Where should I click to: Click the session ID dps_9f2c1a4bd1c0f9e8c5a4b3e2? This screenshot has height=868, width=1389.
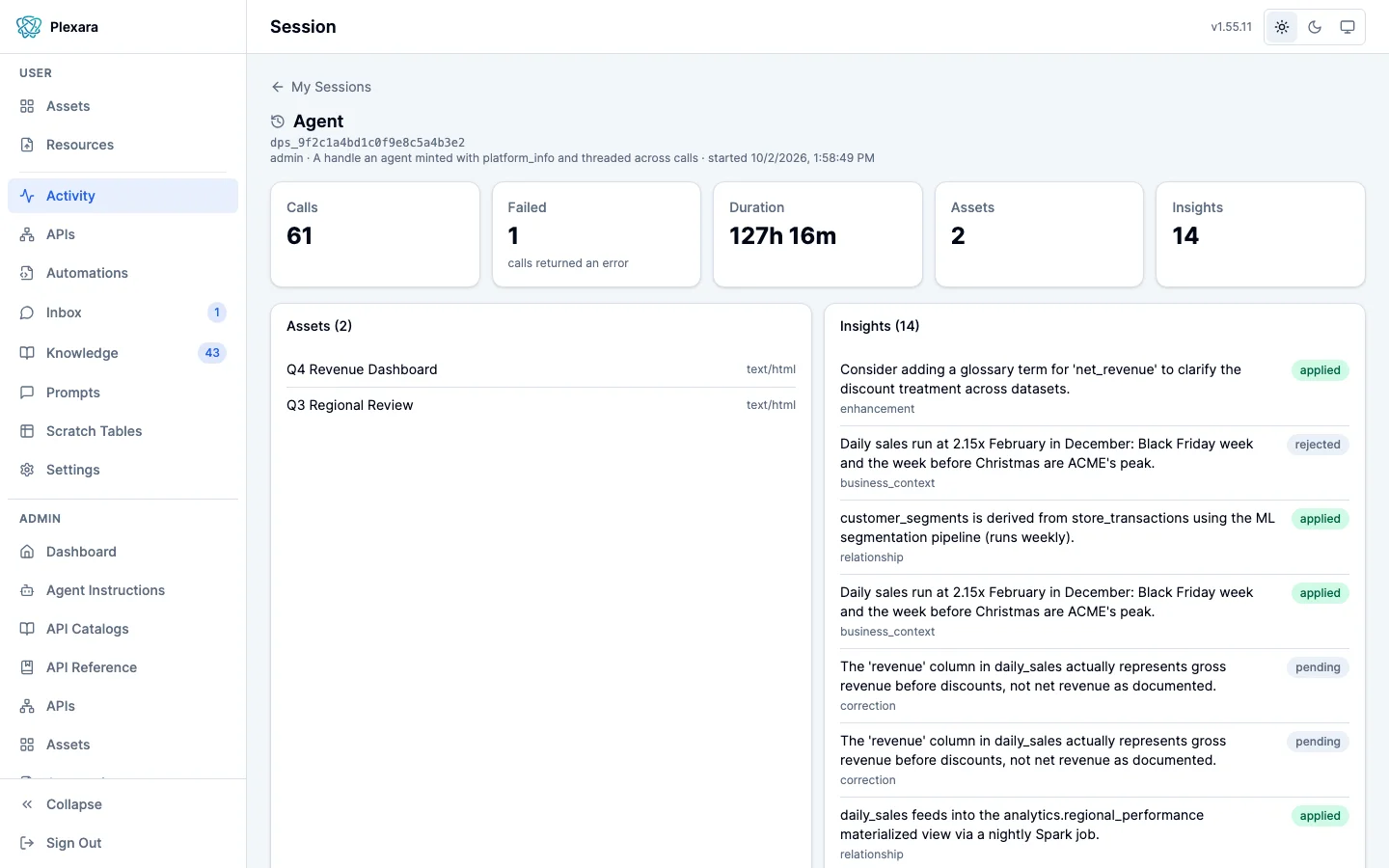368,143
